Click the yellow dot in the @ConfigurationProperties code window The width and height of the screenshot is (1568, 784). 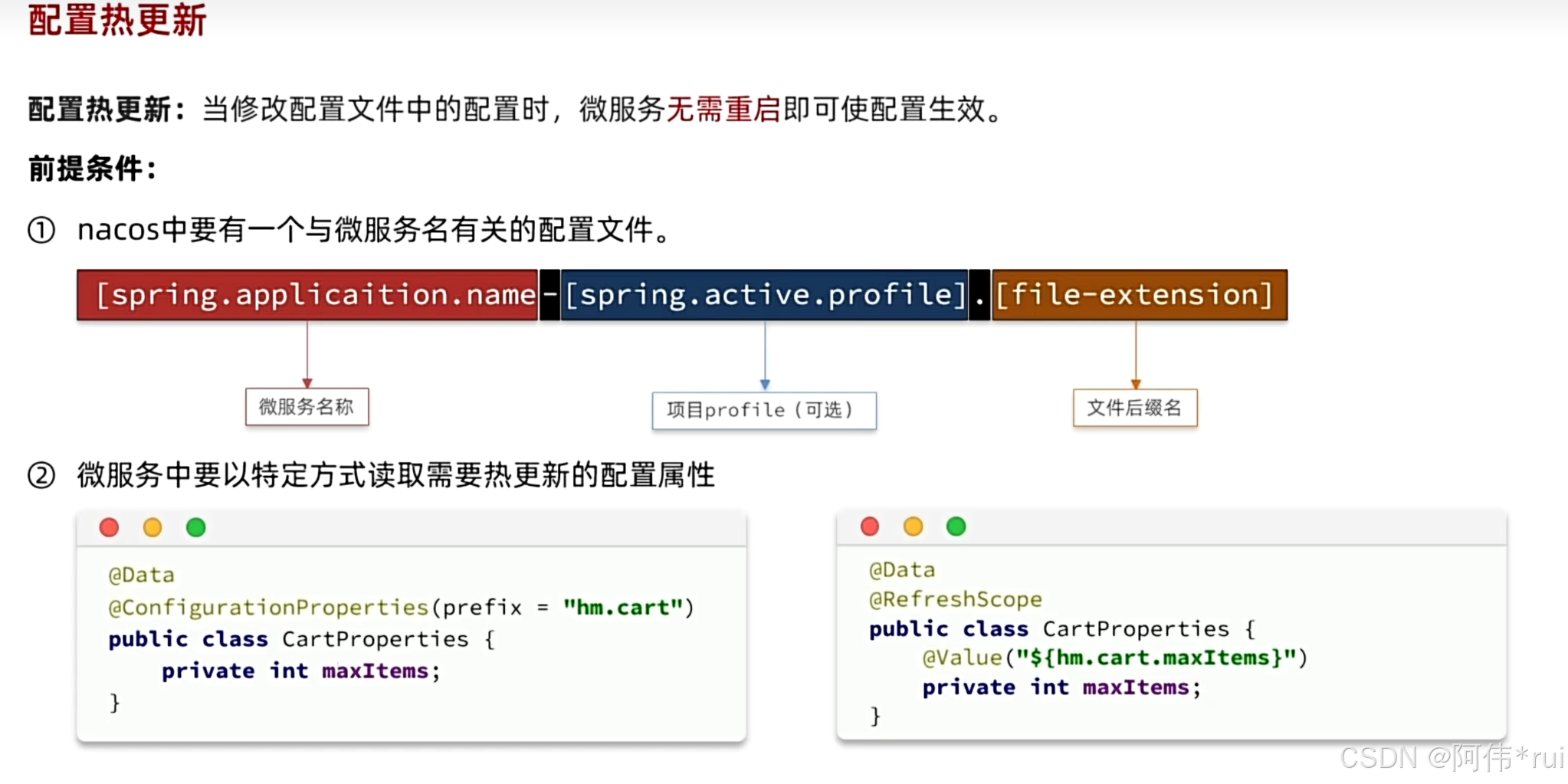[153, 527]
